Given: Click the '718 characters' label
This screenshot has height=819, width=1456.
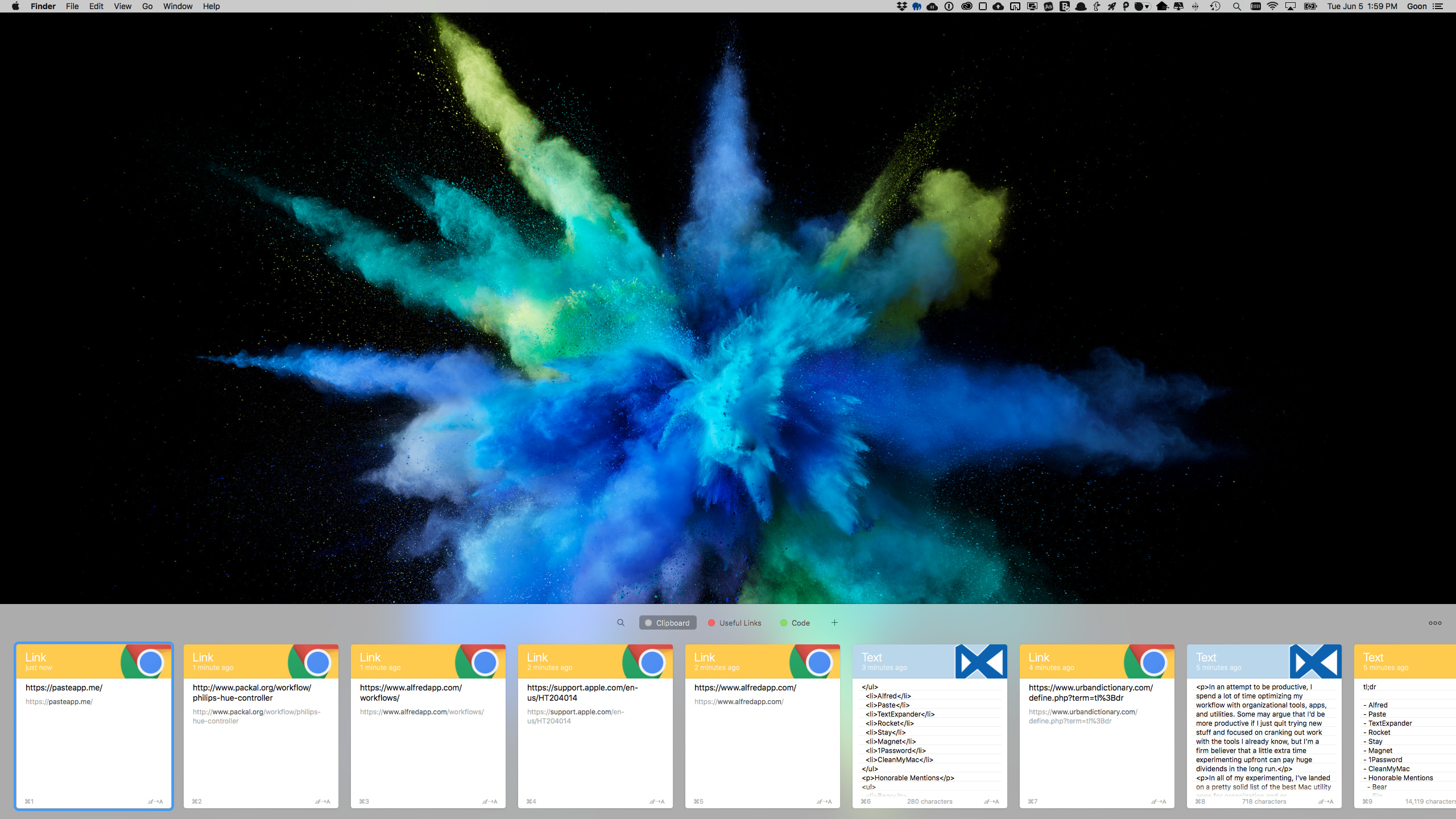Looking at the screenshot, I should pos(1264,801).
